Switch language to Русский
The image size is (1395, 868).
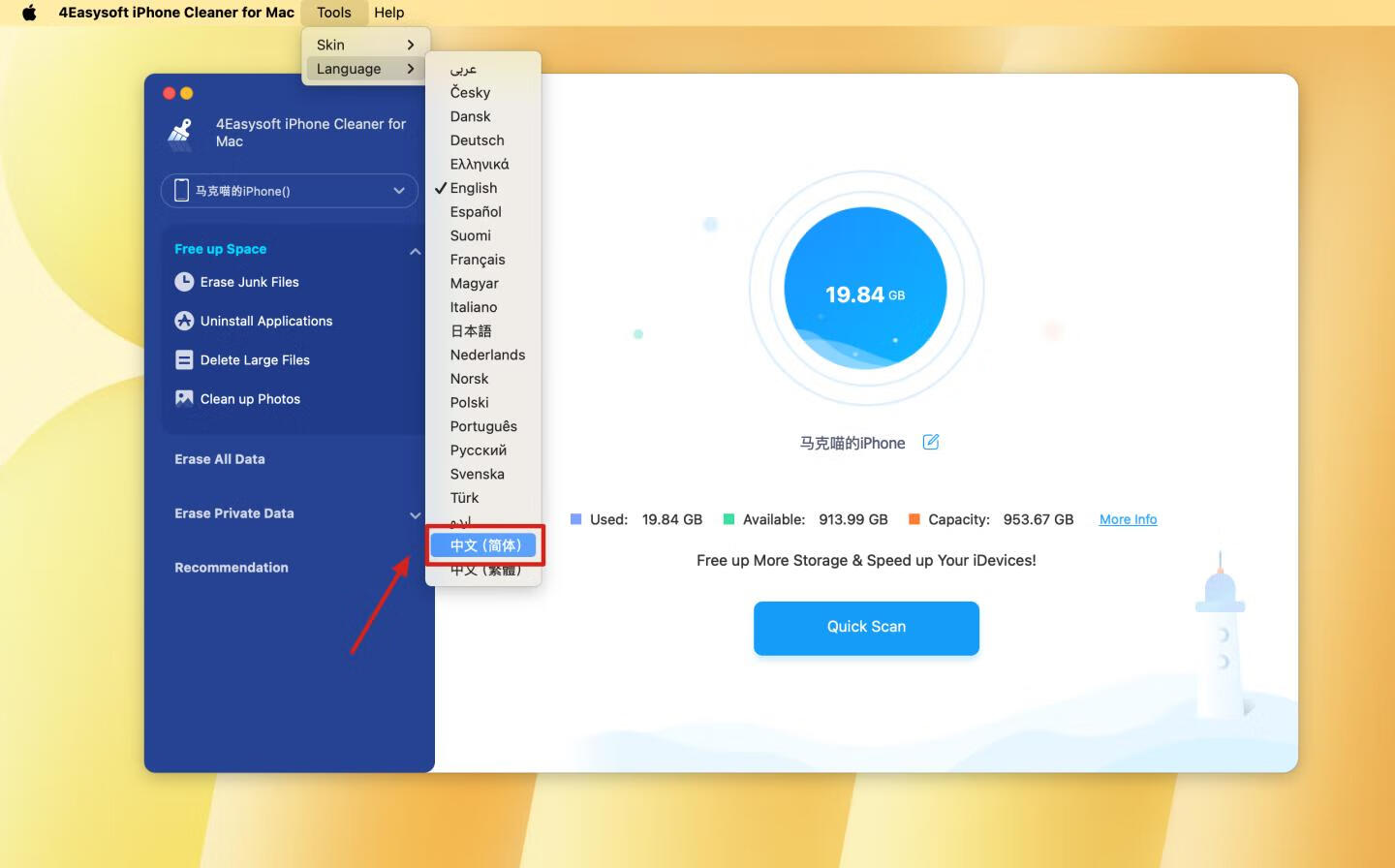(483, 450)
